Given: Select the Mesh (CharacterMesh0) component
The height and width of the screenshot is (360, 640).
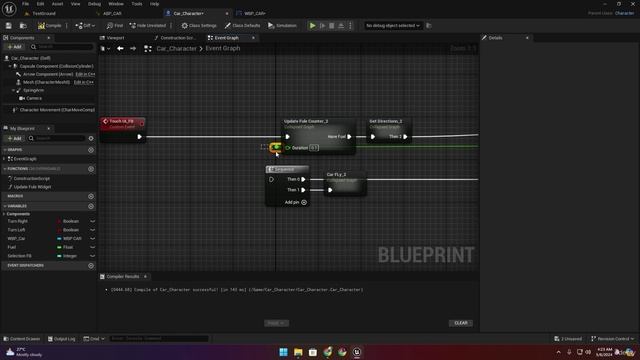Looking at the screenshot, I should [x=46, y=82].
